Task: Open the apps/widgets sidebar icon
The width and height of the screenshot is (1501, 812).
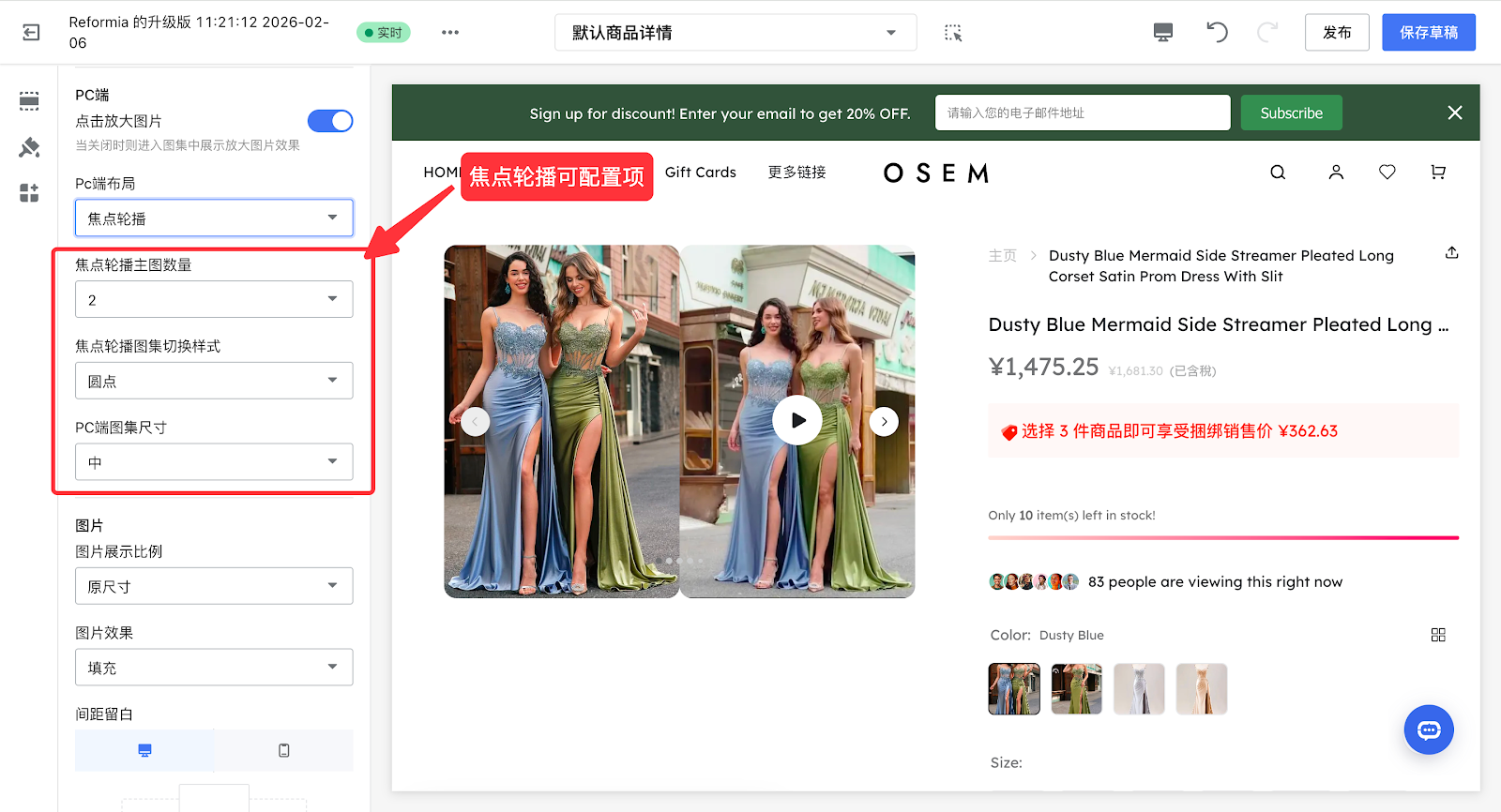Action: pyautogui.click(x=29, y=193)
